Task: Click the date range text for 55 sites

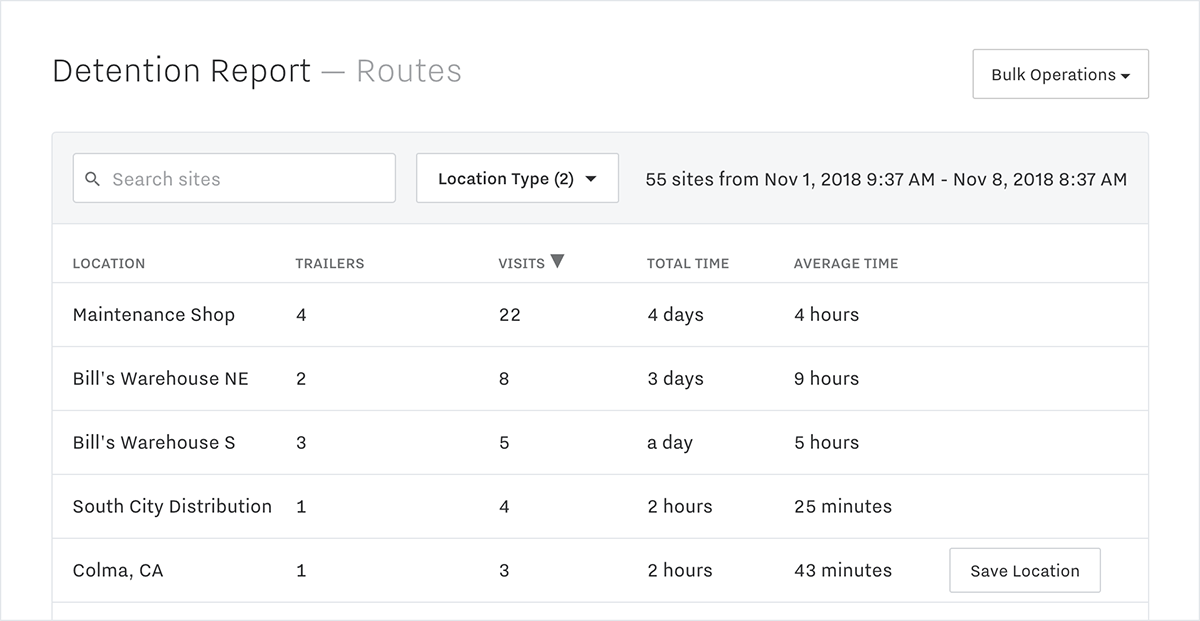Action: point(888,179)
